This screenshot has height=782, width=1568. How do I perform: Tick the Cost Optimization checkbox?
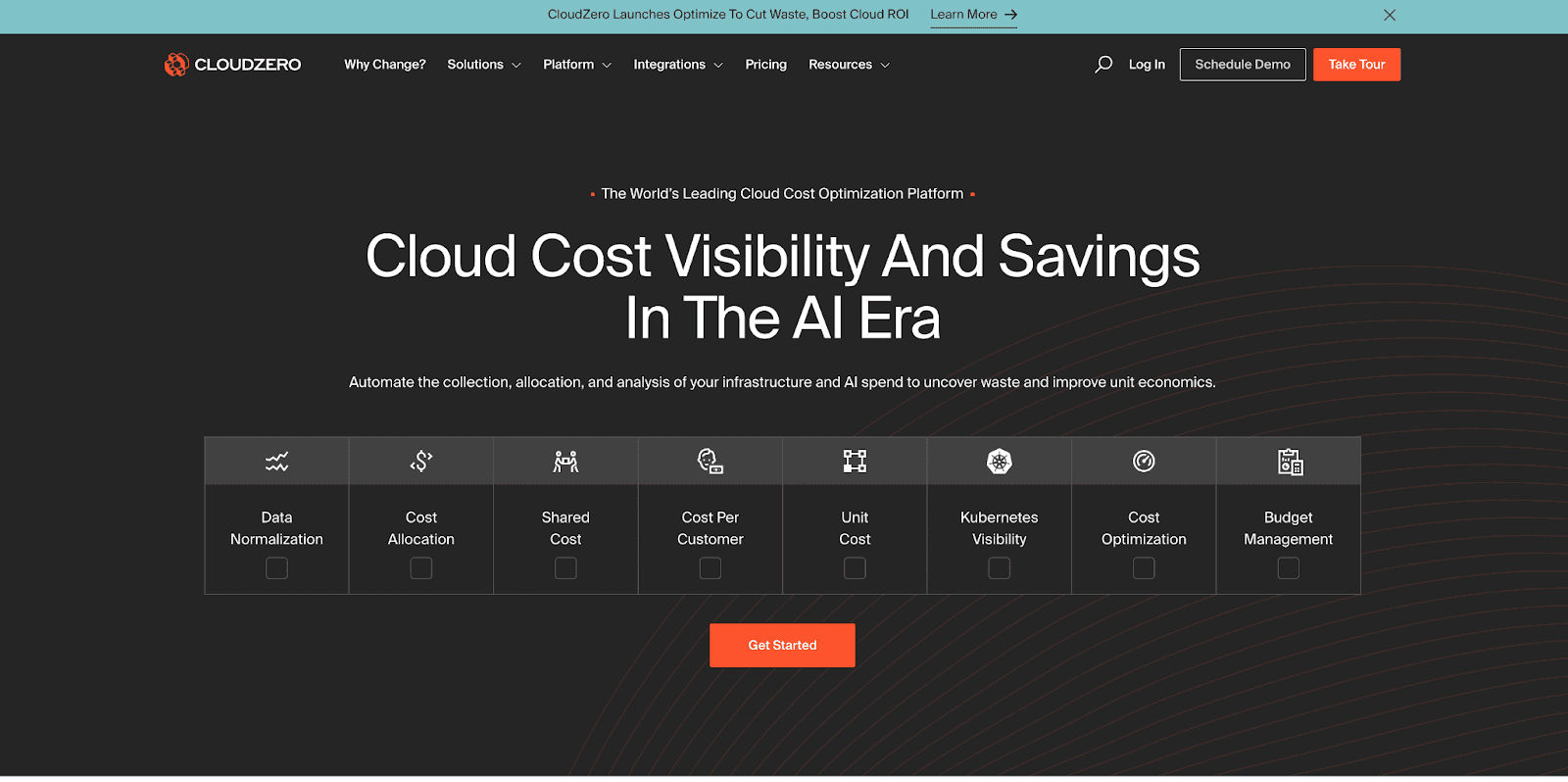(1144, 568)
